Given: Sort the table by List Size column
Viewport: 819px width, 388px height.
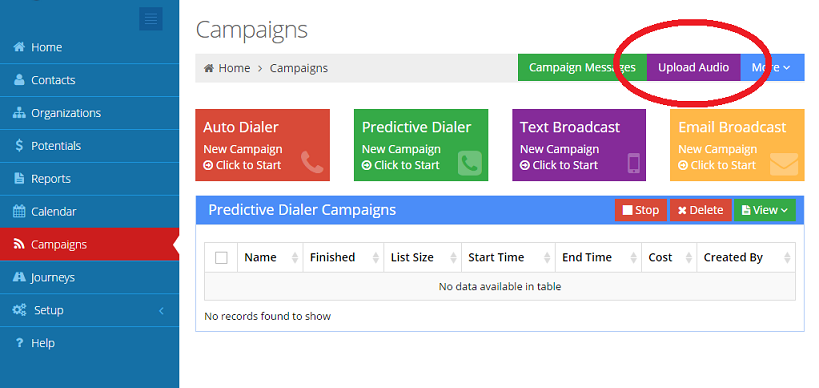Looking at the screenshot, I should click(x=423, y=257).
